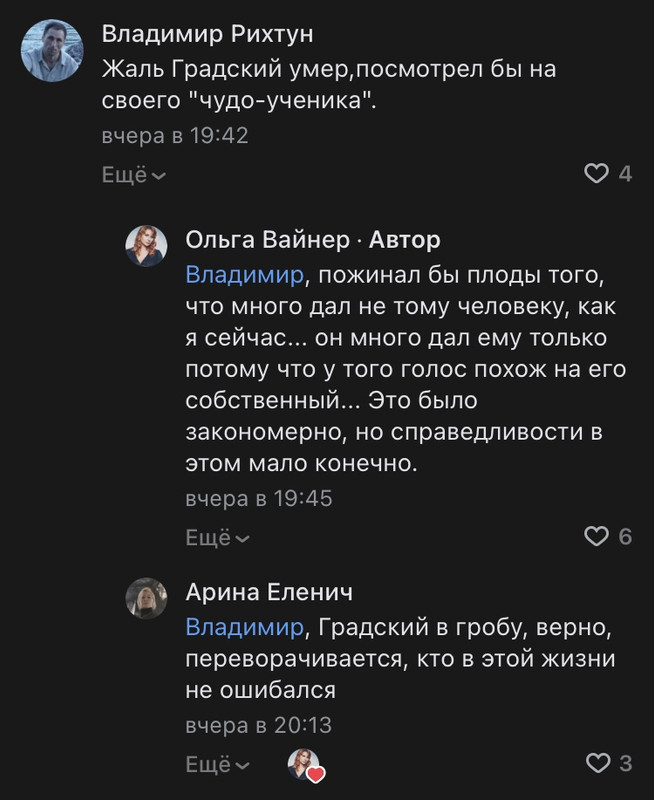This screenshot has height=800, width=654.
Task: Open author name Арина Еленич
Action: click(x=269, y=592)
